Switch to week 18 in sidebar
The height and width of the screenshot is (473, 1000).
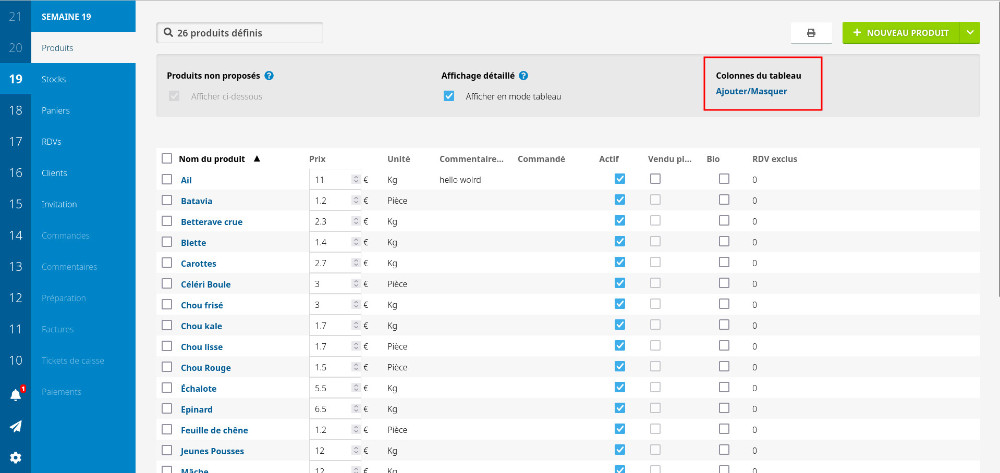coord(16,110)
